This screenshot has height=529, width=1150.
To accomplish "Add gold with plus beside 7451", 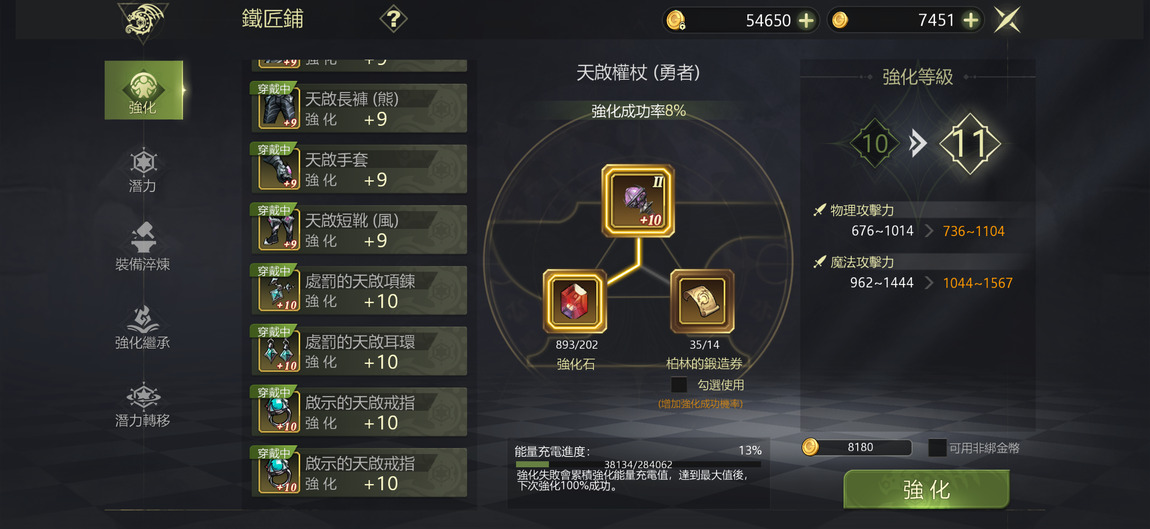I will click(x=970, y=21).
